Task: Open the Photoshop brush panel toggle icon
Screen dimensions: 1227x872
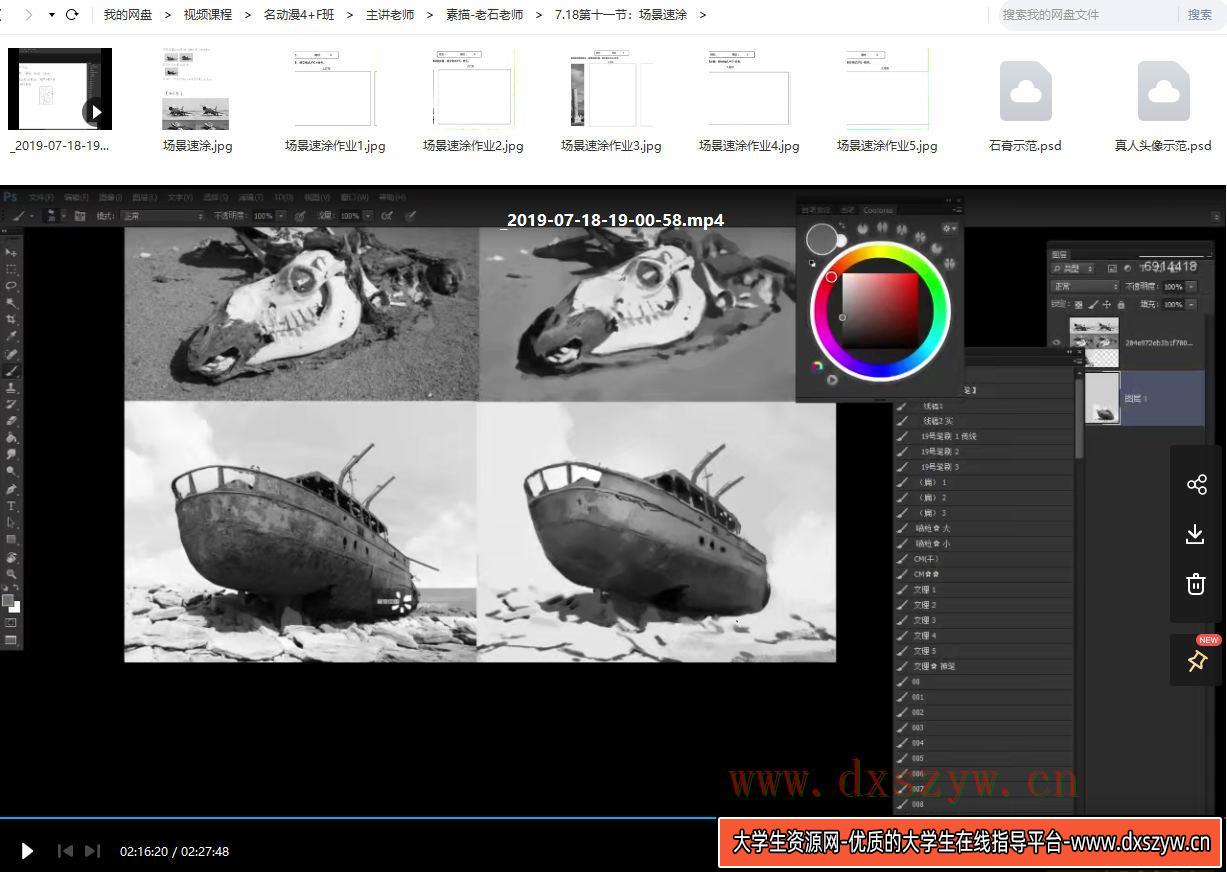Action: tap(81, 215)
